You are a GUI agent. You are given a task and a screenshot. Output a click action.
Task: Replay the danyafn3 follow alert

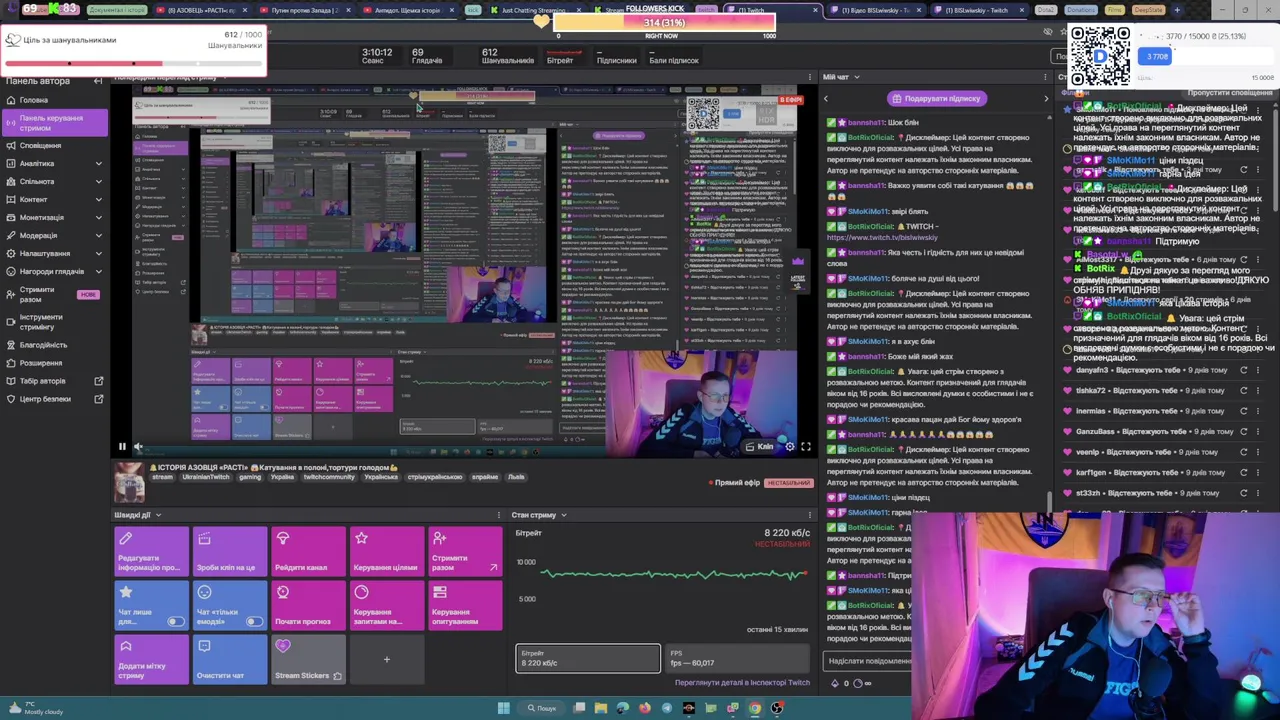point(1244,370)
